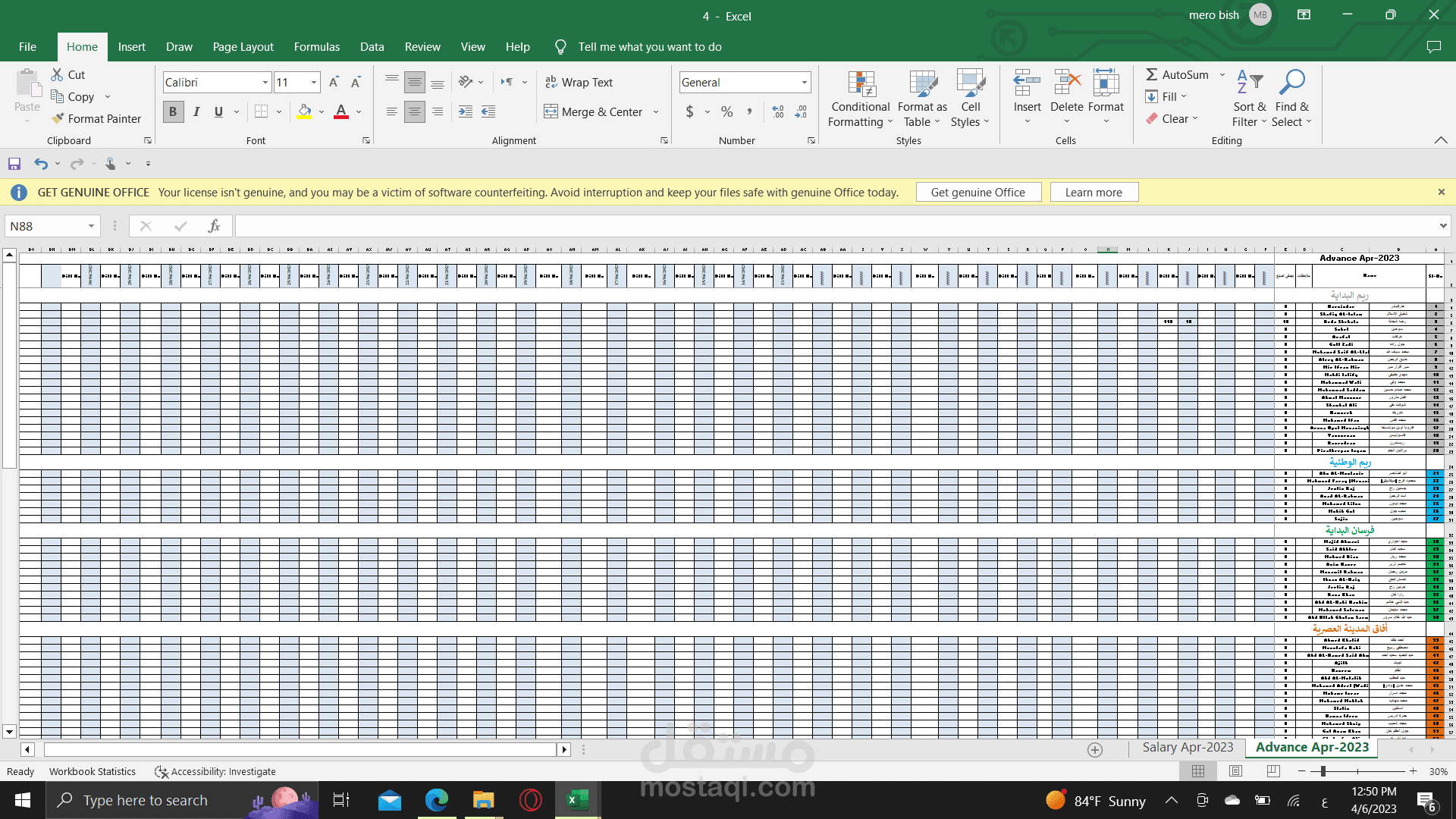Click the AutoSum sigma icon
The height and width of the screenshot is (819, 1456).
tap(1151, 74)
